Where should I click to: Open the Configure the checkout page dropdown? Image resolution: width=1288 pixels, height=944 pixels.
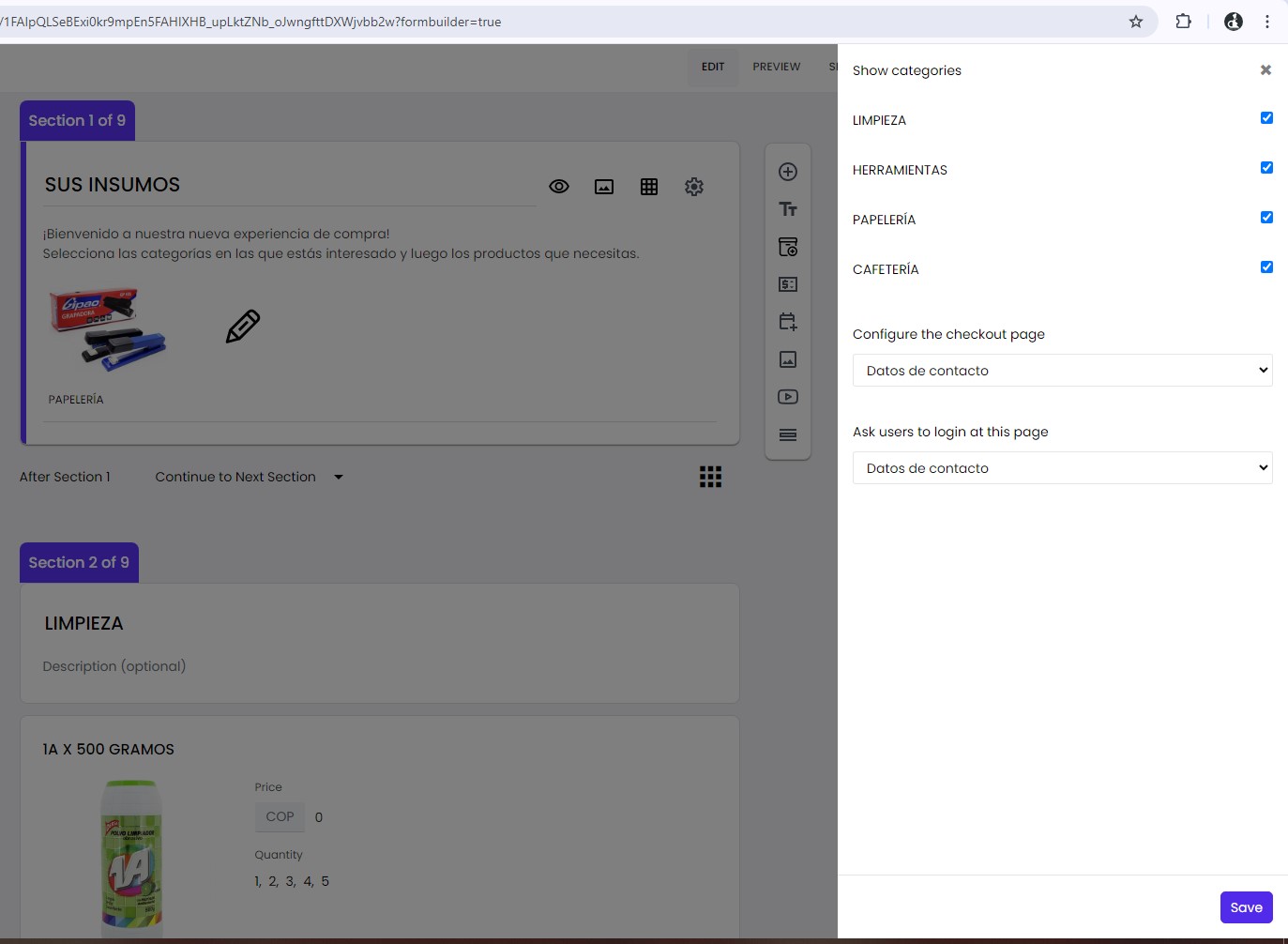coord(1062,371)
